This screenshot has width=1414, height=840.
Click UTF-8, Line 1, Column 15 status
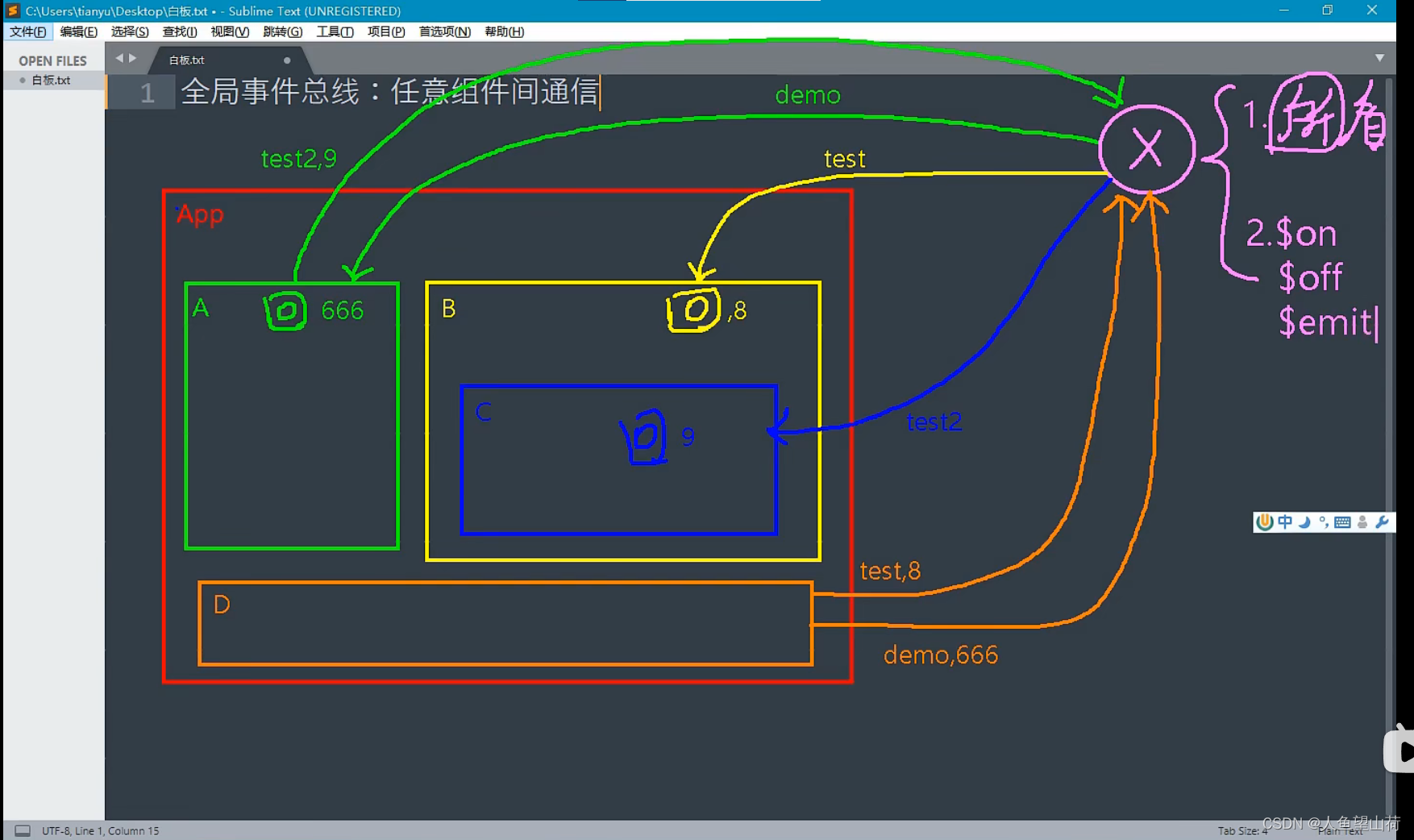coord(101,830)
